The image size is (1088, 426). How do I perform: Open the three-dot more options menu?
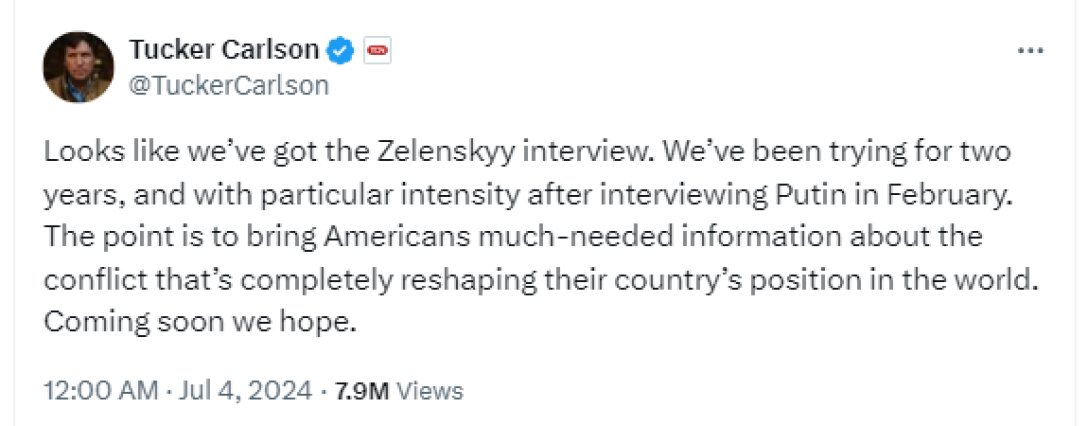pyautogui.click(x=1029, y=51)
